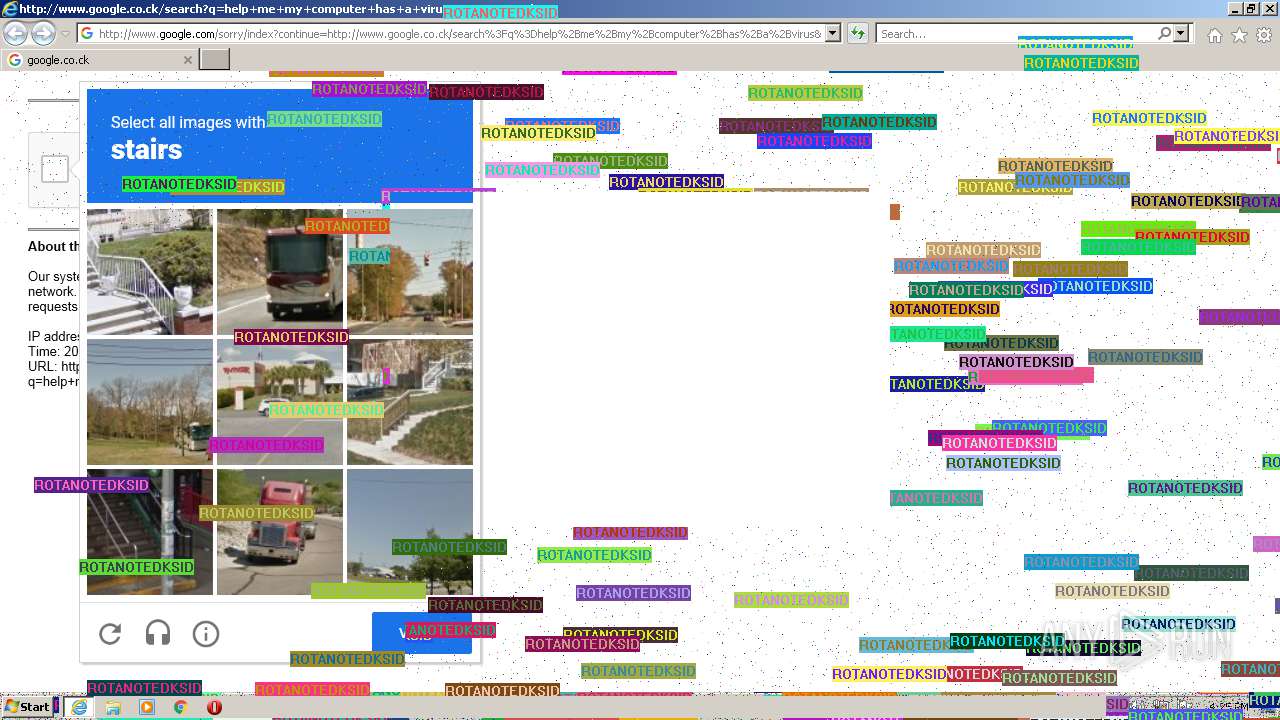Open the captcha help info icon
This screenshot has height=720, width=1280.
tap(206, 633)
